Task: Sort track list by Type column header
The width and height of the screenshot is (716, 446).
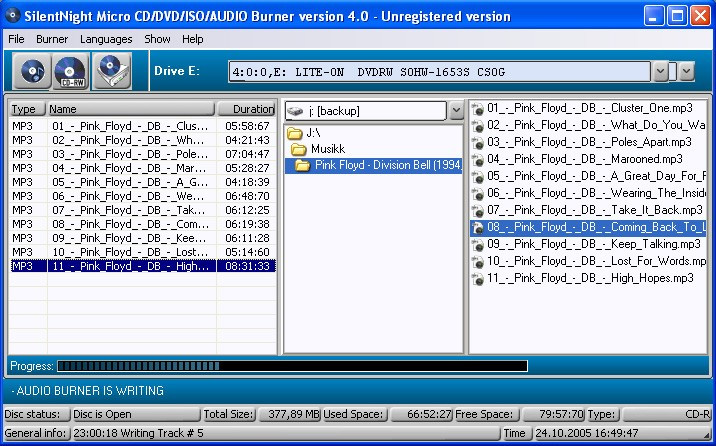Action: [x=27, y=109]
